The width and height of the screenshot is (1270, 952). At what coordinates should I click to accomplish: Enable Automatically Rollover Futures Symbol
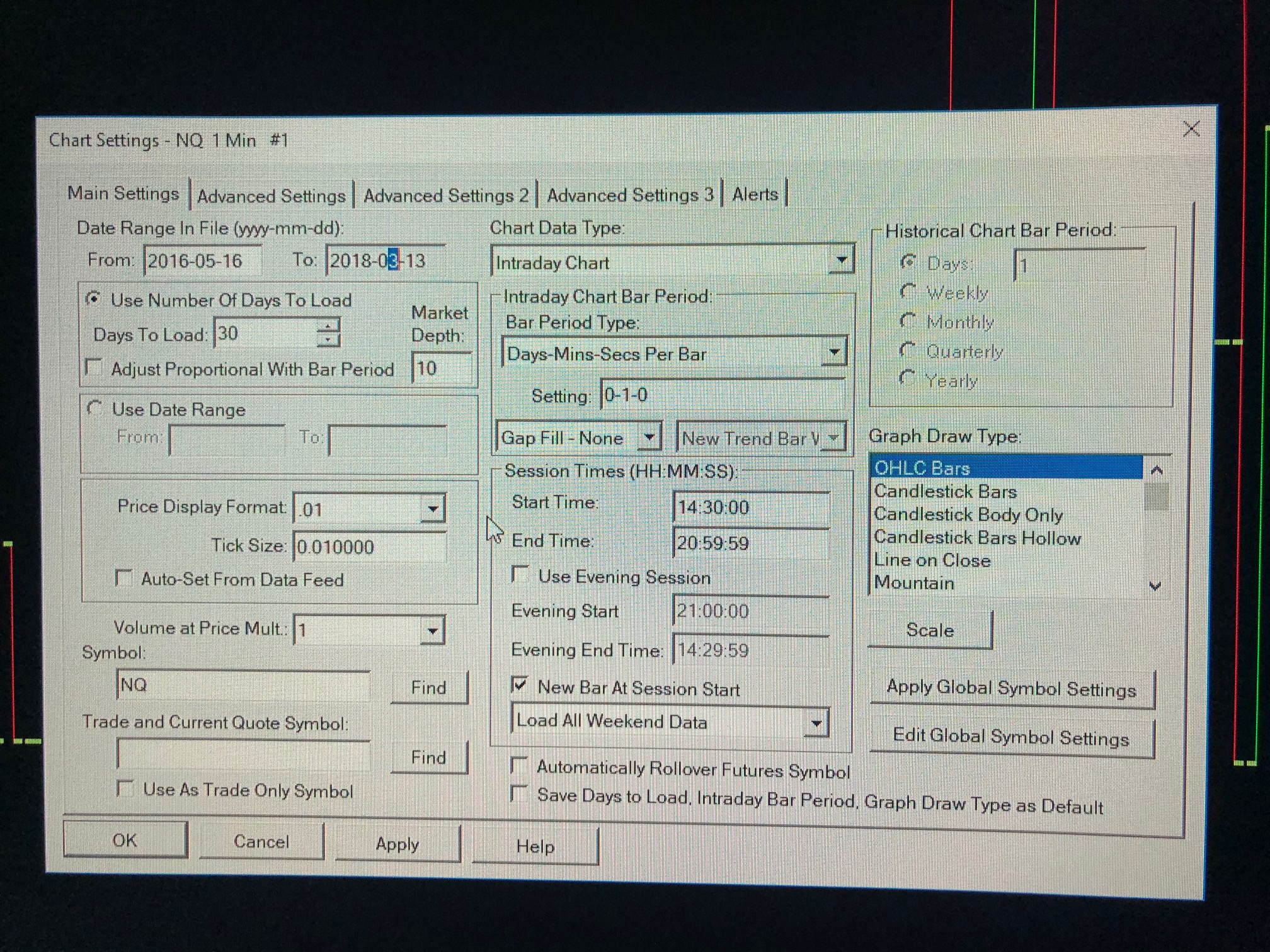click(518, 766)
